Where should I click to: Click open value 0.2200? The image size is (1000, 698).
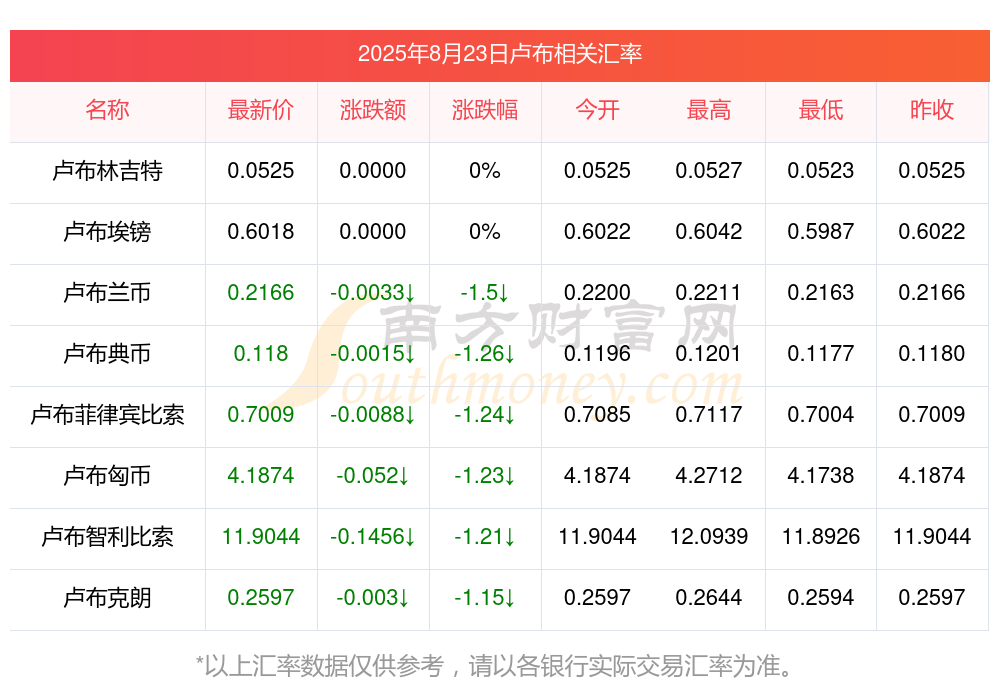(x=597, y=292)
